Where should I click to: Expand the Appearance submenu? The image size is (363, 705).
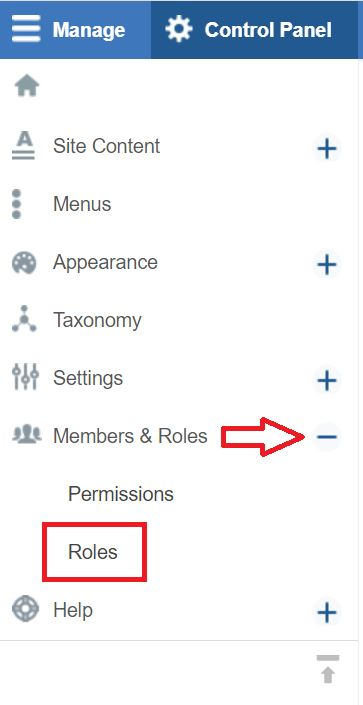(x=327, y=264)
